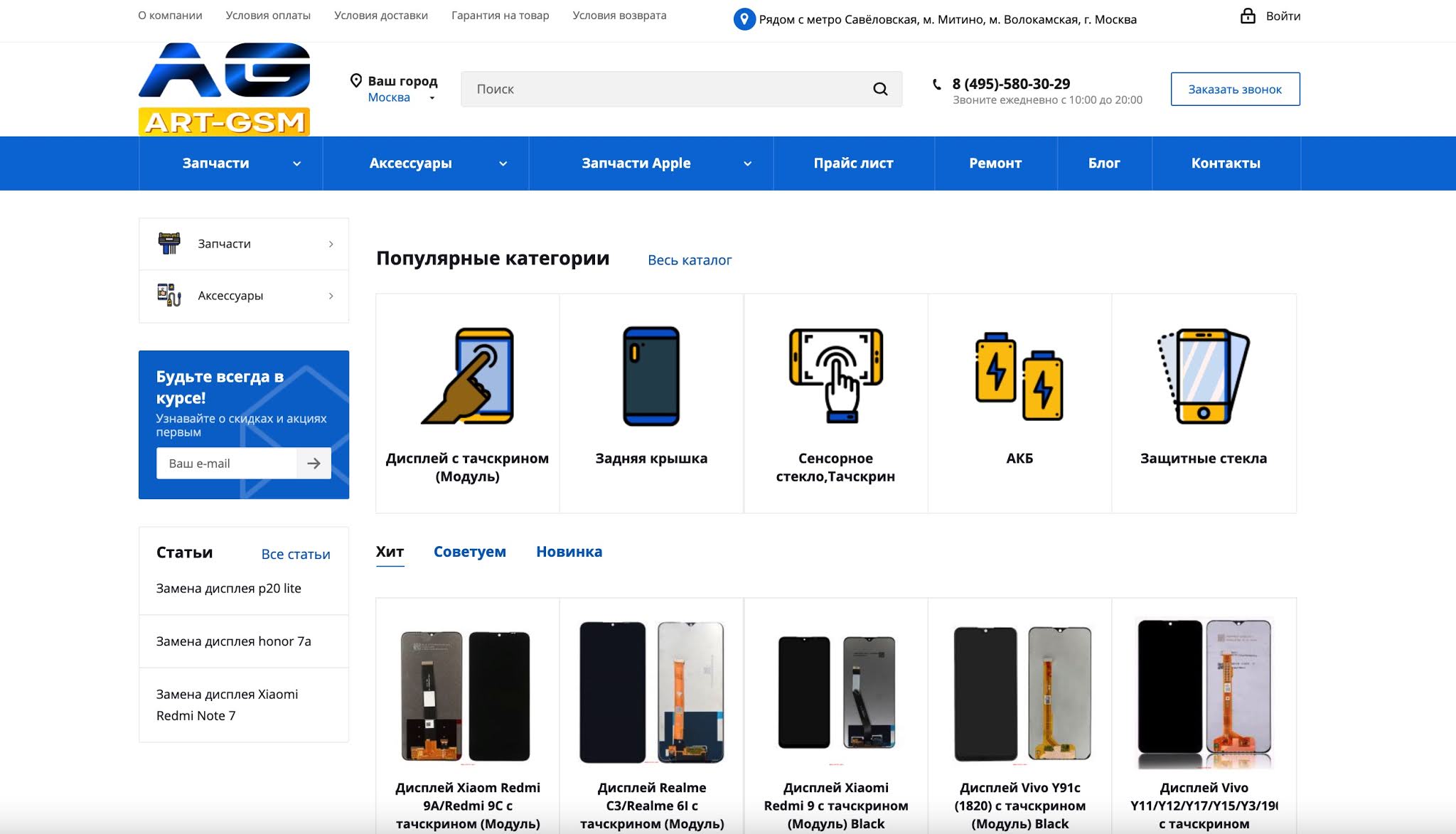
Task: Expand the Запчасти Apple nav chevron
Action: 747,164
